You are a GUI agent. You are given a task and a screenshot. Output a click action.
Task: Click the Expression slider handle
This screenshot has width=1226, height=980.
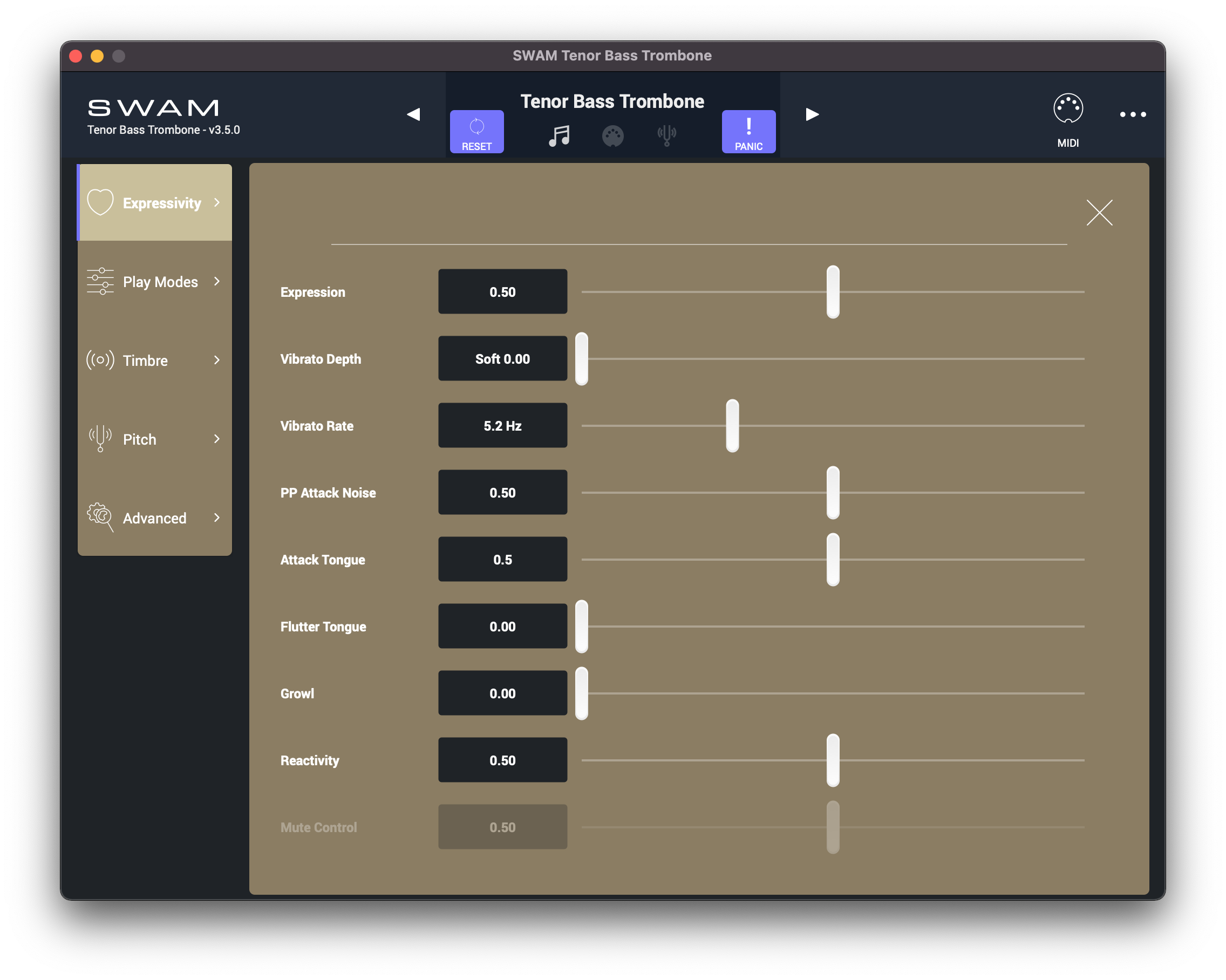point(833,292)
